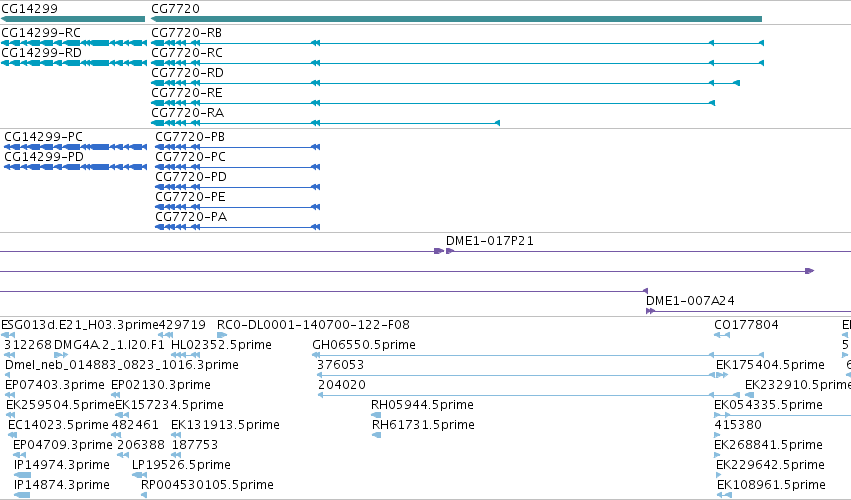Select EST RH61731.5prime
This screenshot has height=500, width=851.
(423, 425)
